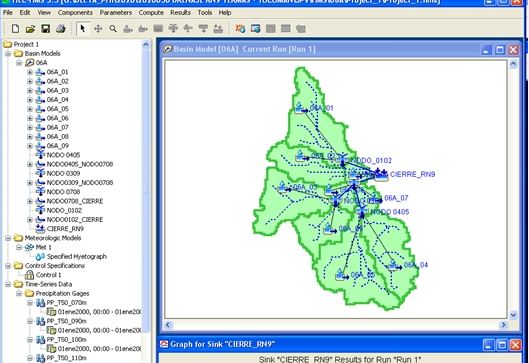This screenshot has height=363, width=529.
Task: Maximize the Basin Model [06A] window
Action: click(500, 50)
